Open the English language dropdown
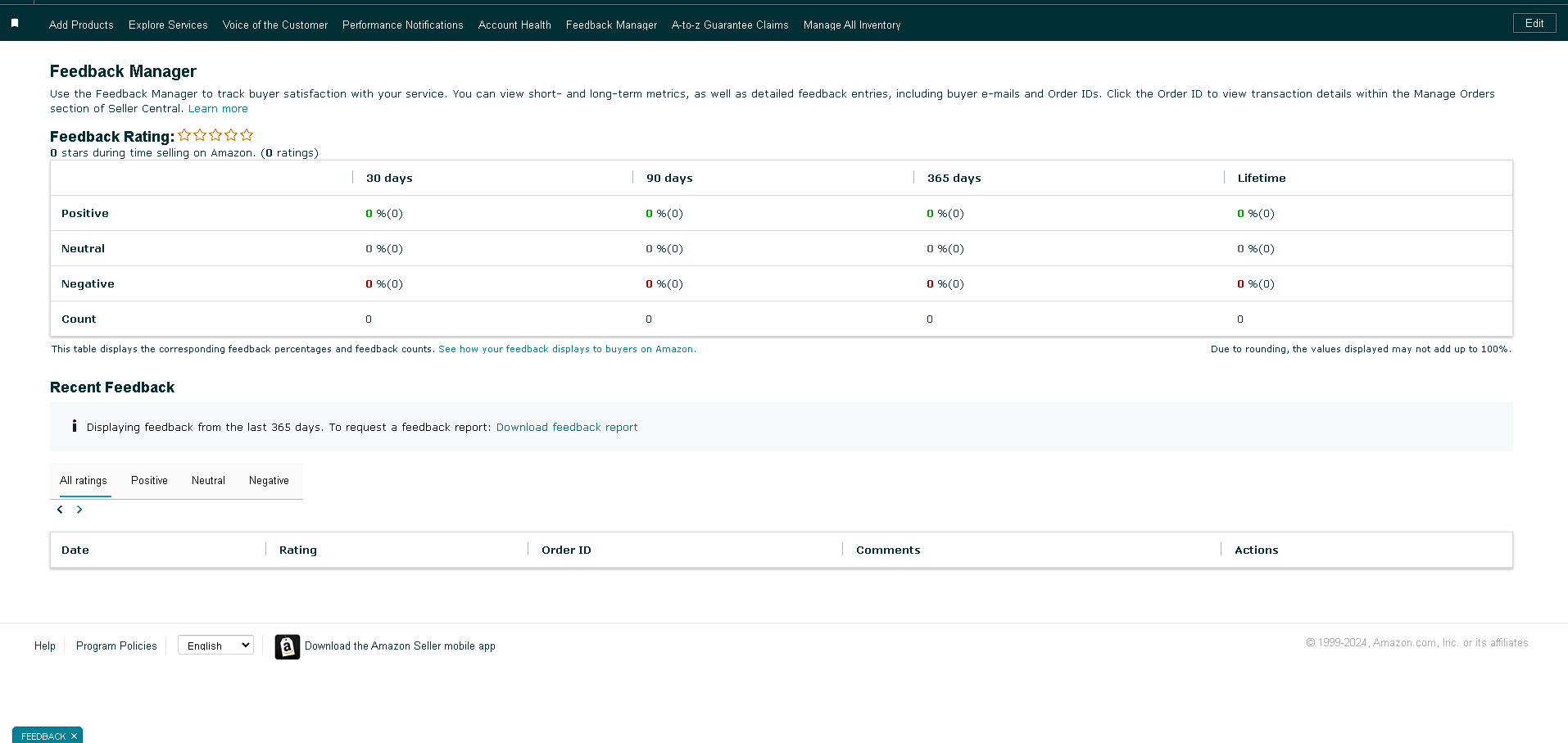1568x743 pixels. click(215, 646)
